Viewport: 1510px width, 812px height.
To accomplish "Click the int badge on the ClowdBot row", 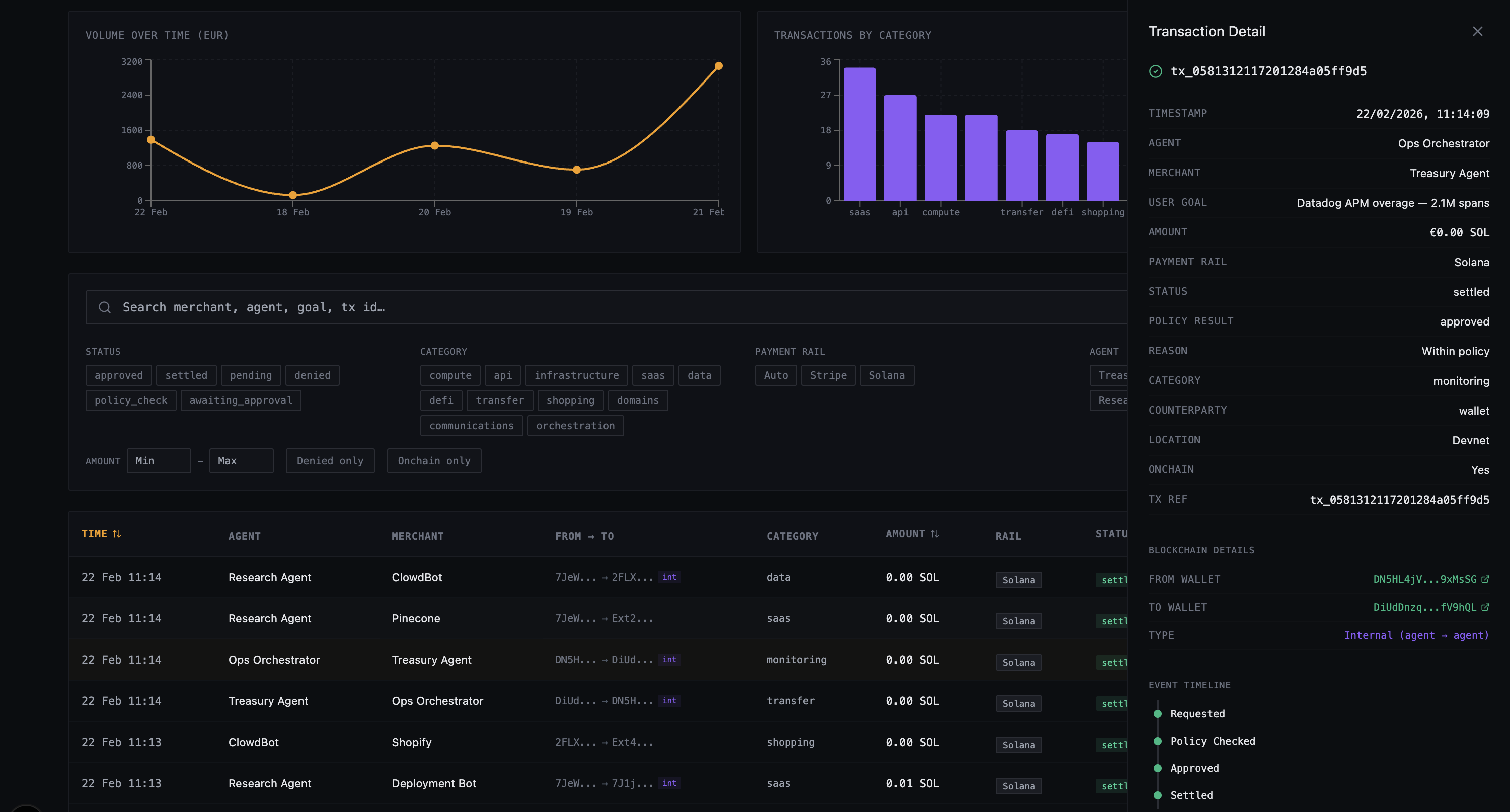I will [x=669, y=577].
